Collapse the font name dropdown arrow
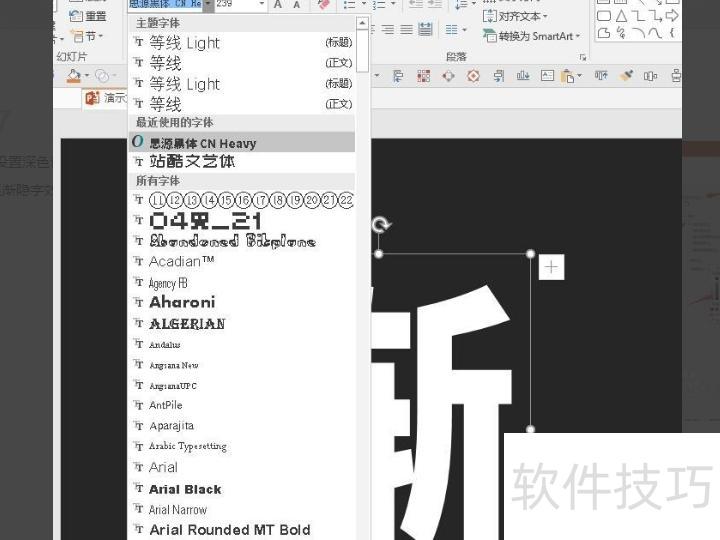Screen dimensions: 720x540 coord(208,4)
